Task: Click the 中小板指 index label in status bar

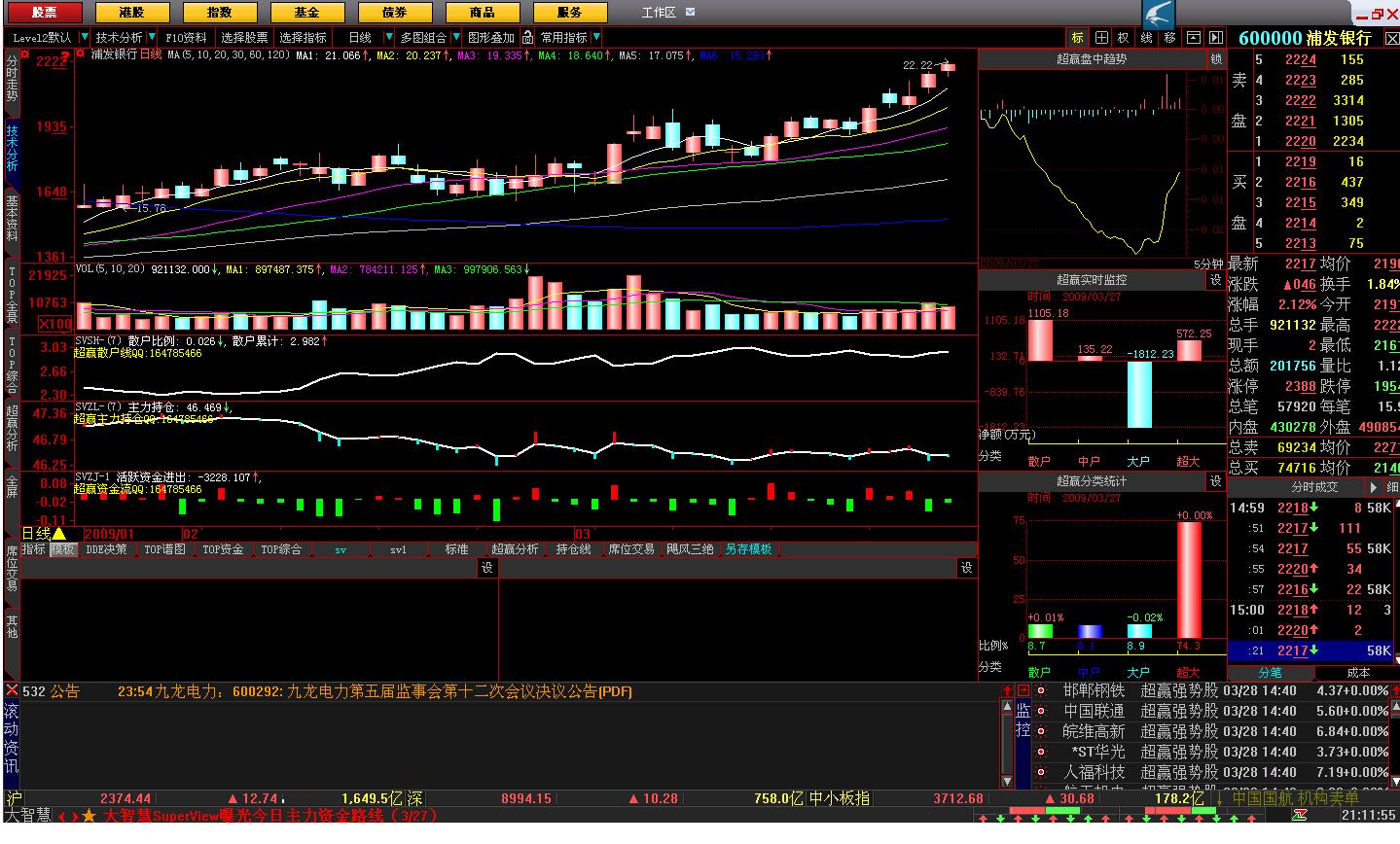Action: 839,798
